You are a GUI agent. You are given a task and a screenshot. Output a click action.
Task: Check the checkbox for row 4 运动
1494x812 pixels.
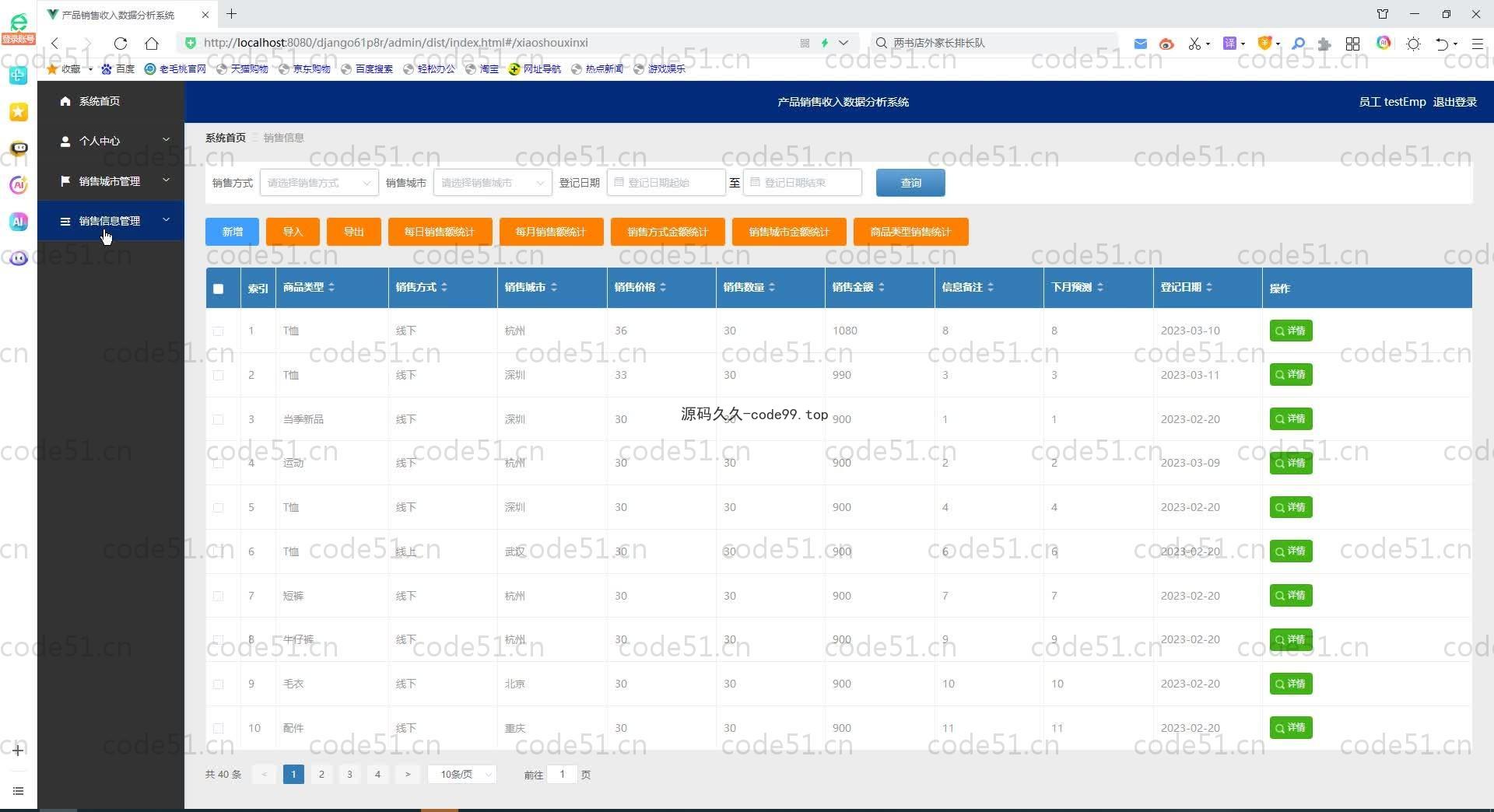tap(219, 464)
